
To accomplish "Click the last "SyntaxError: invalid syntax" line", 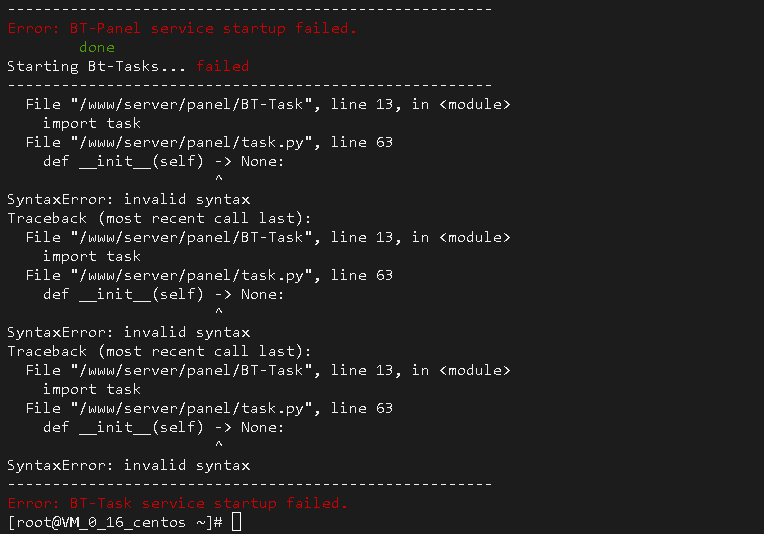I will click(129, 465).
